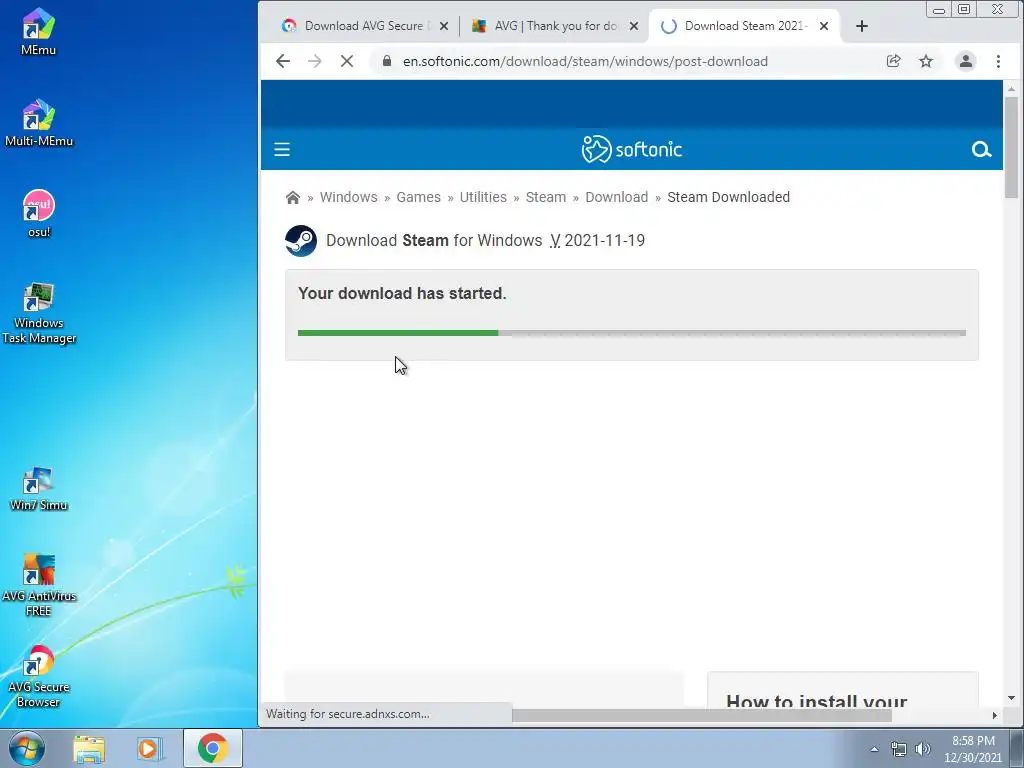The image size is (1024, 768).
Task: Click the taskbar clock showing 8:58 PM
Action: (973, 749)
